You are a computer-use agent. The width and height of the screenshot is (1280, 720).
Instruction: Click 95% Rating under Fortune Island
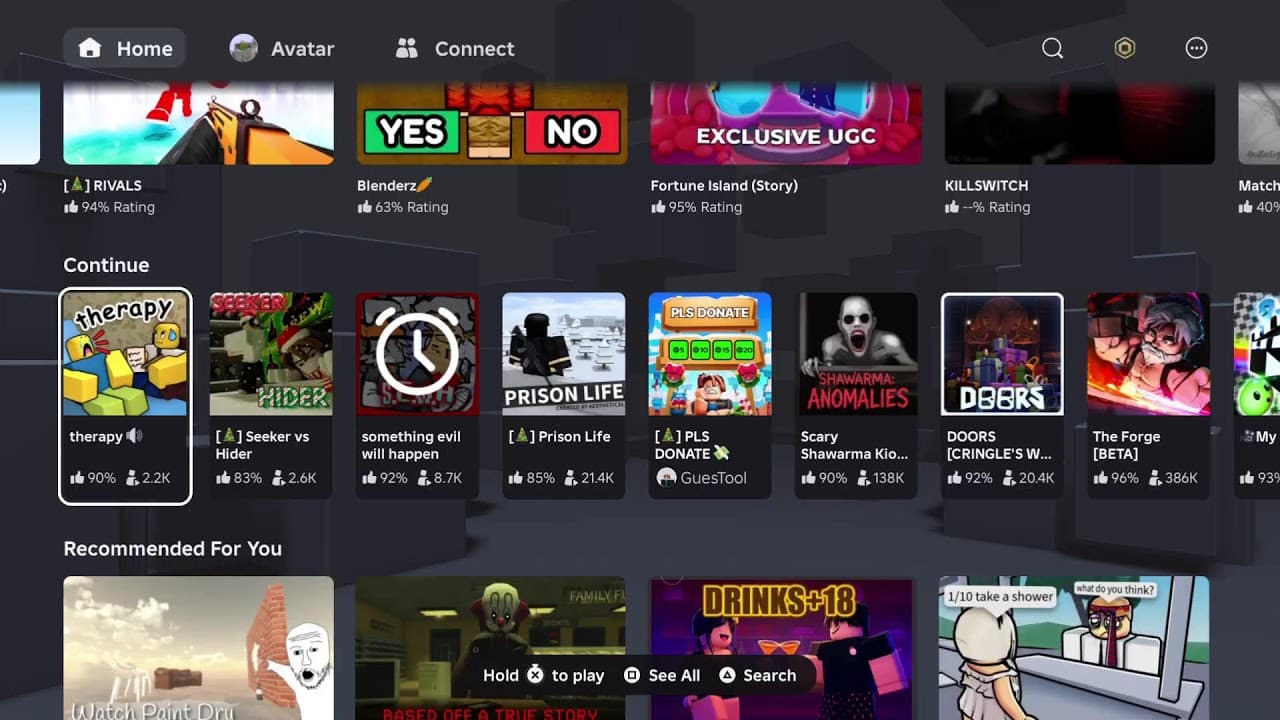[x=705, y=207]
